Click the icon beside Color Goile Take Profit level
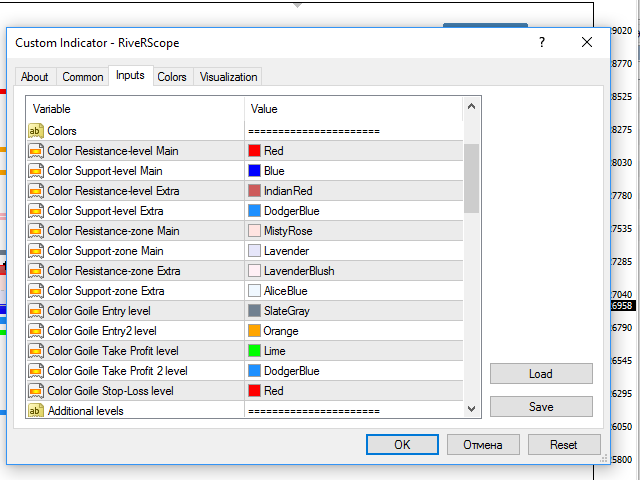The image size is (640, 480). coord(35,351)
